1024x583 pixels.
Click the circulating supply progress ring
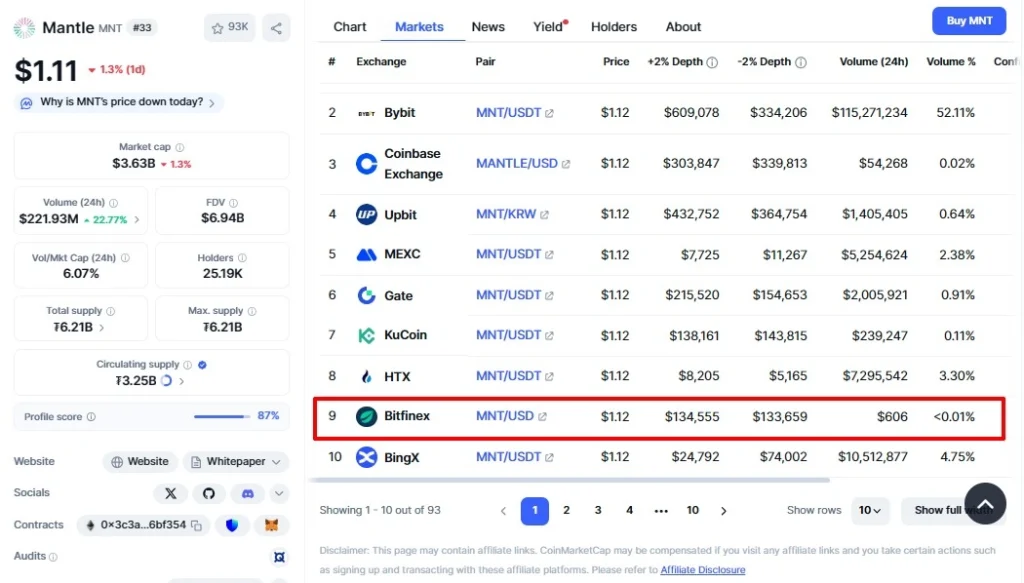(167, 381)
